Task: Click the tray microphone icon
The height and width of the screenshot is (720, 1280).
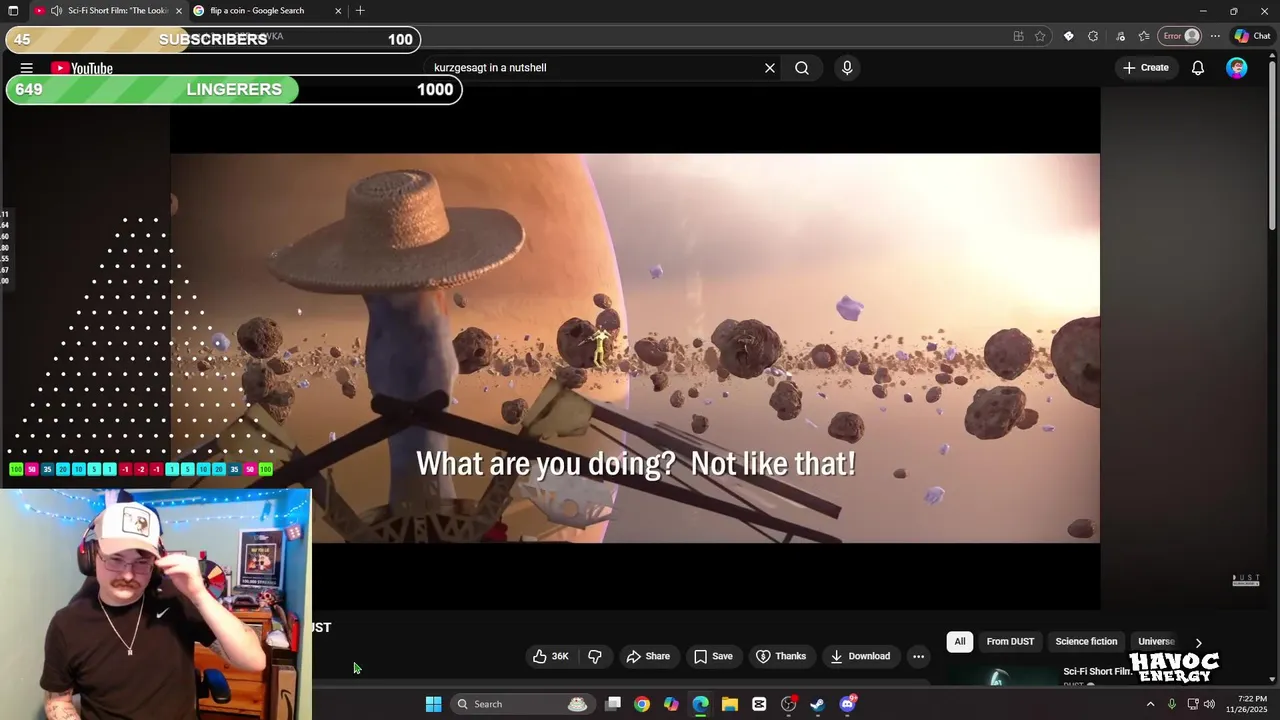Action: [x=1171, y=704]
